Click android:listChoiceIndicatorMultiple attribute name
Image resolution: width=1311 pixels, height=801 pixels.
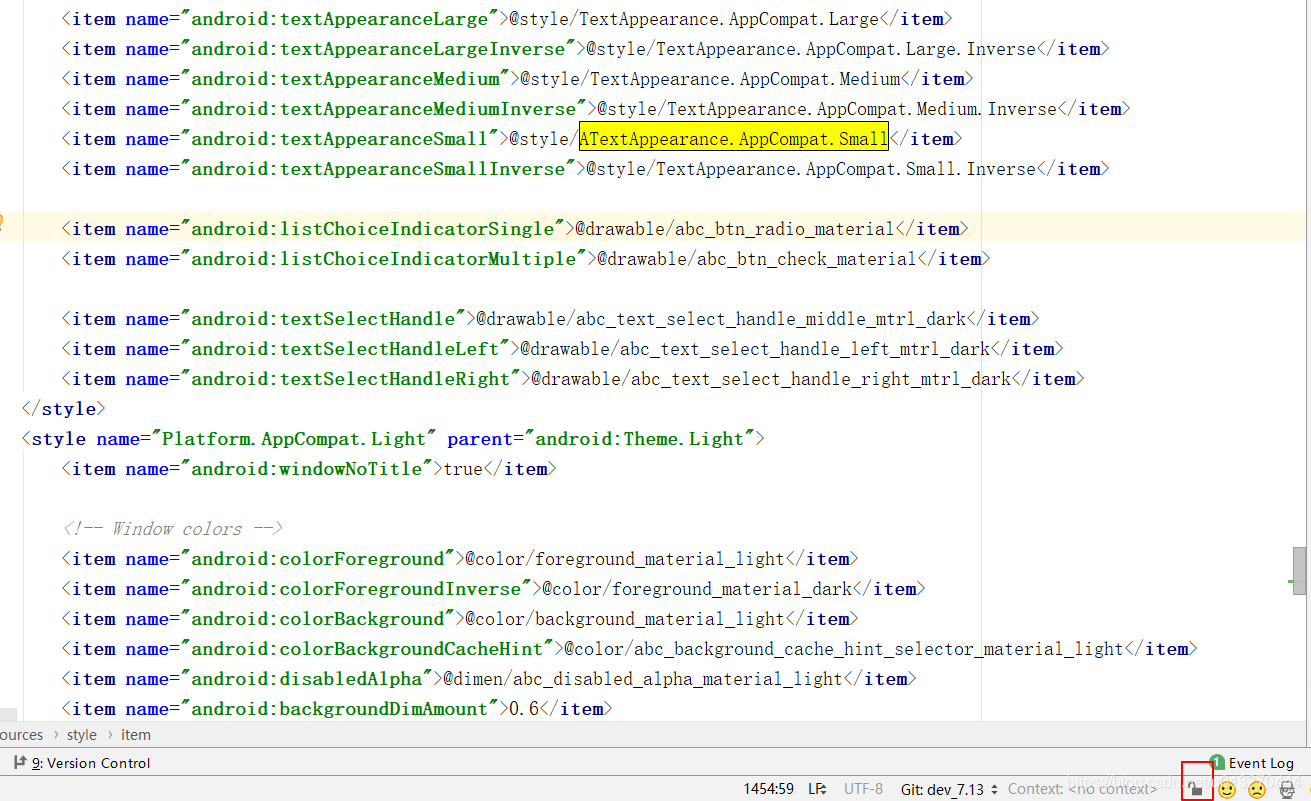(384, 259)
